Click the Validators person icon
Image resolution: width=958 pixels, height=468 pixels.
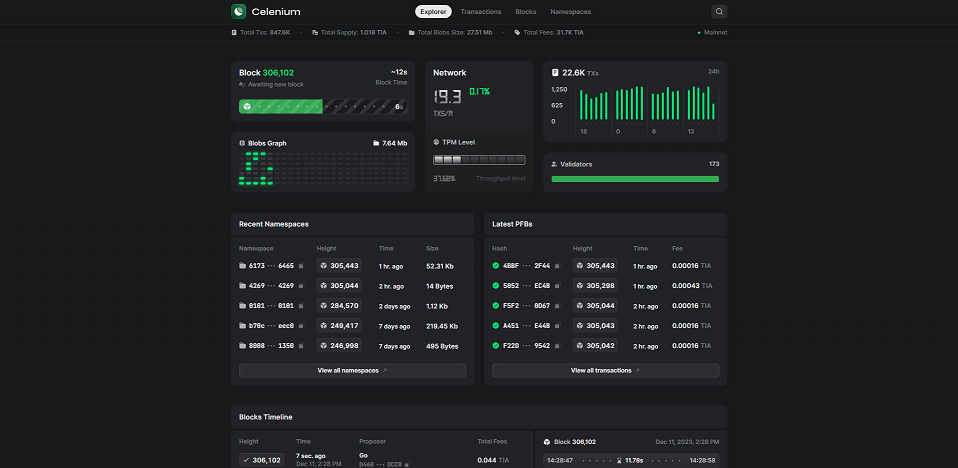click(554, 164)
